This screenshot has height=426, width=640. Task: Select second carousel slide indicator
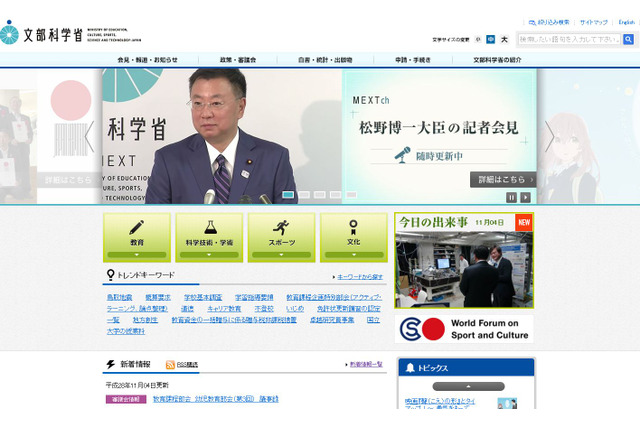[x=304, y=195]
